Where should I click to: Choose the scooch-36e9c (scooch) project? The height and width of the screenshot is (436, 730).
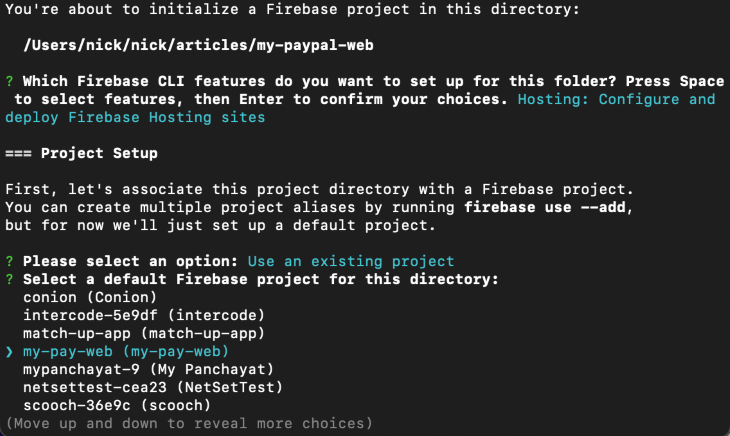[x=115, y=405]
